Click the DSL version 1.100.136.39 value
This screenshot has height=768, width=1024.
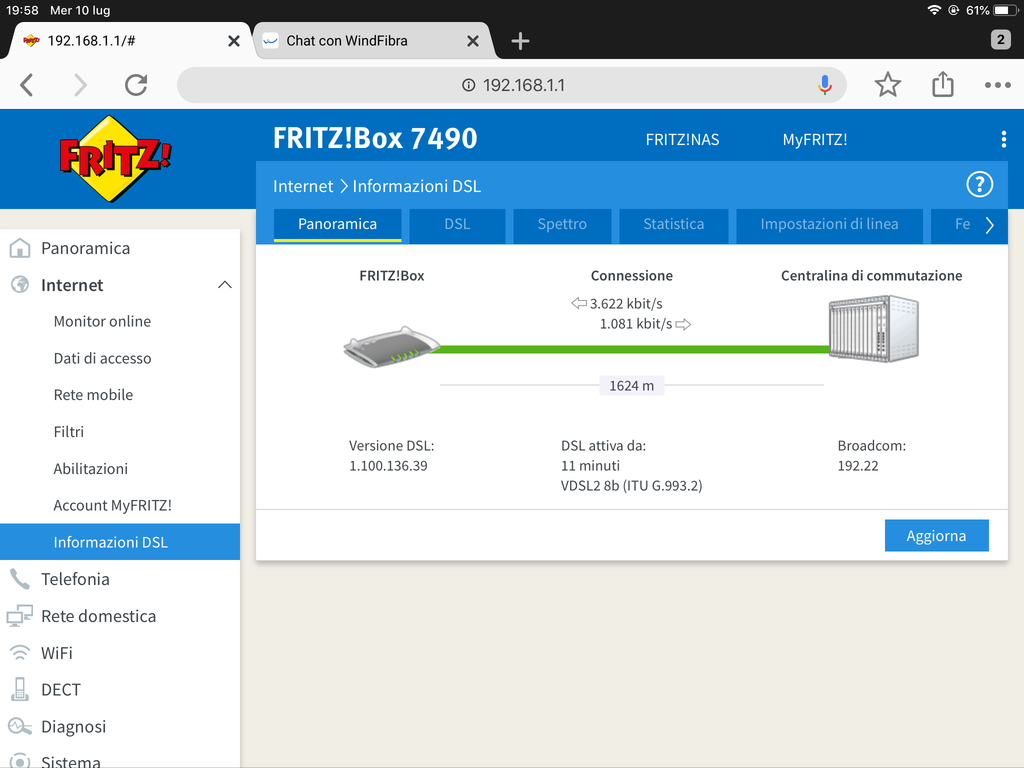coord(388,466)
